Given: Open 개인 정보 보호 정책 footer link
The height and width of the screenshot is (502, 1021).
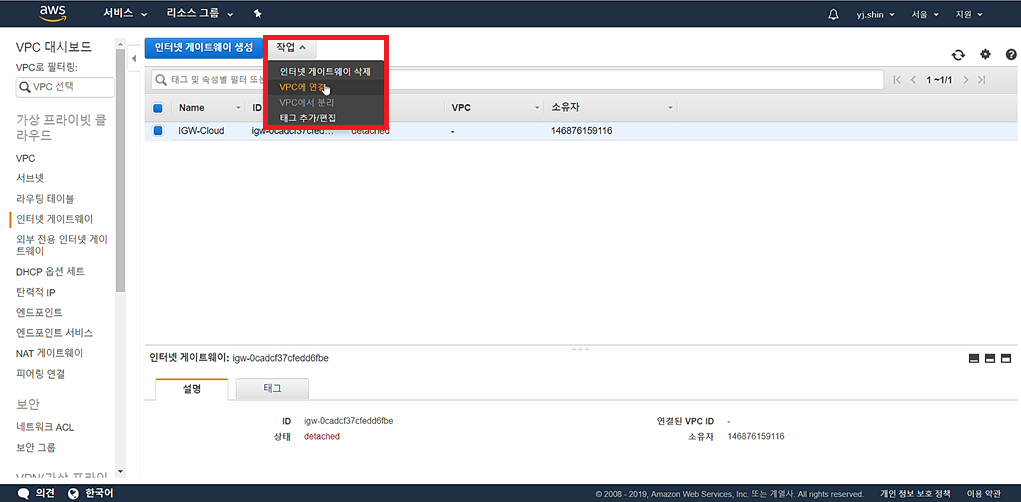Looking at the screenshot, I should 915,493.
